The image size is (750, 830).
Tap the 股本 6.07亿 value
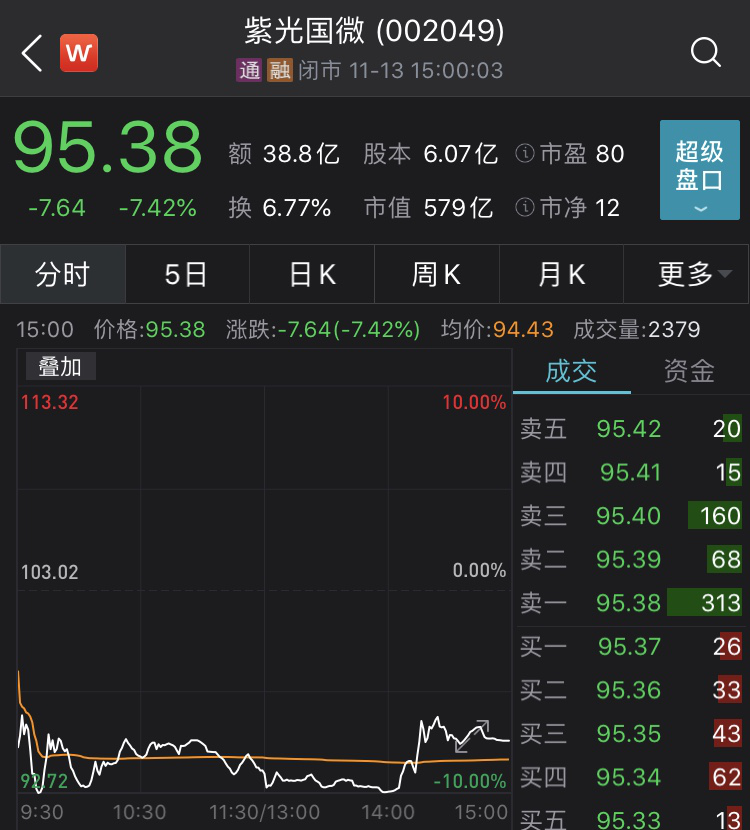click(x=430, y=154)
